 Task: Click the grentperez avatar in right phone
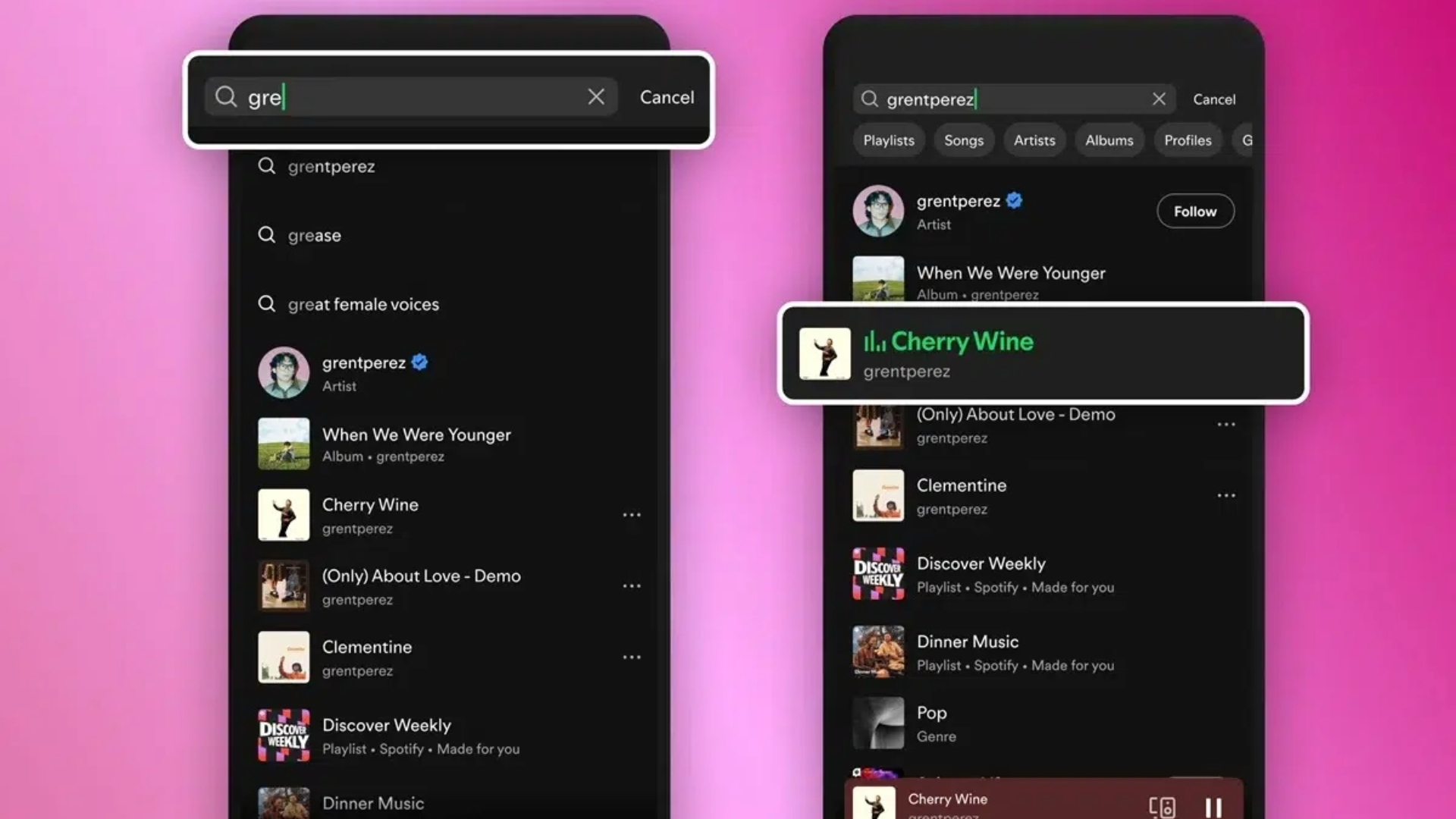click(x=878, y=212)
